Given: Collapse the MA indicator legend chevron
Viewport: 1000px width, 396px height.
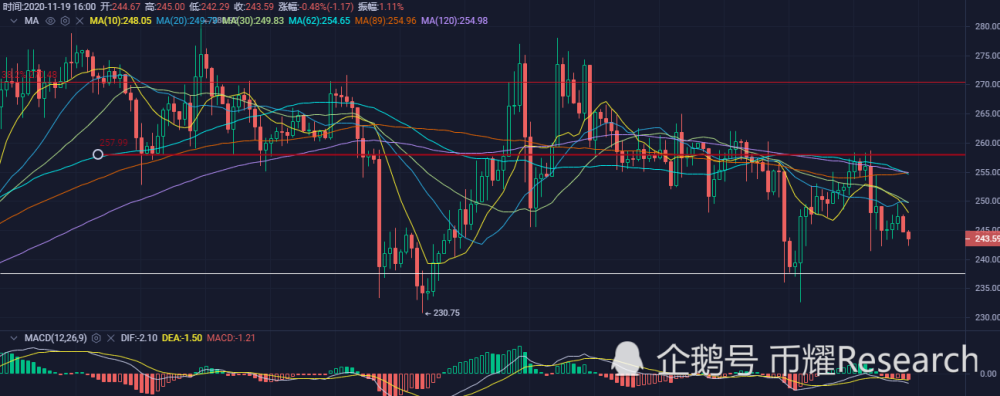Looking at the screenshot, I should [x=13, y=20].
